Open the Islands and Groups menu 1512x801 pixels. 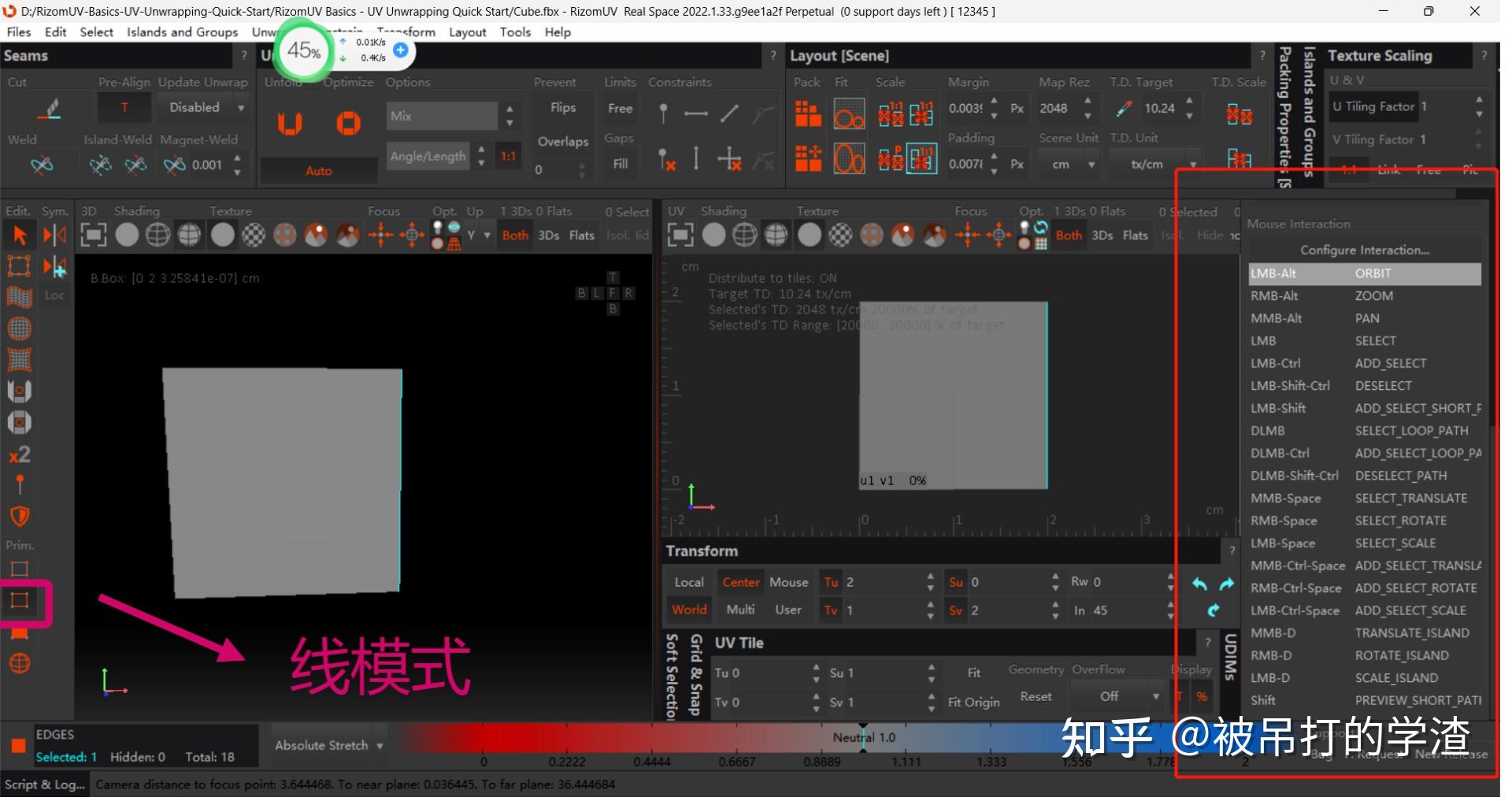coord(180,32)
